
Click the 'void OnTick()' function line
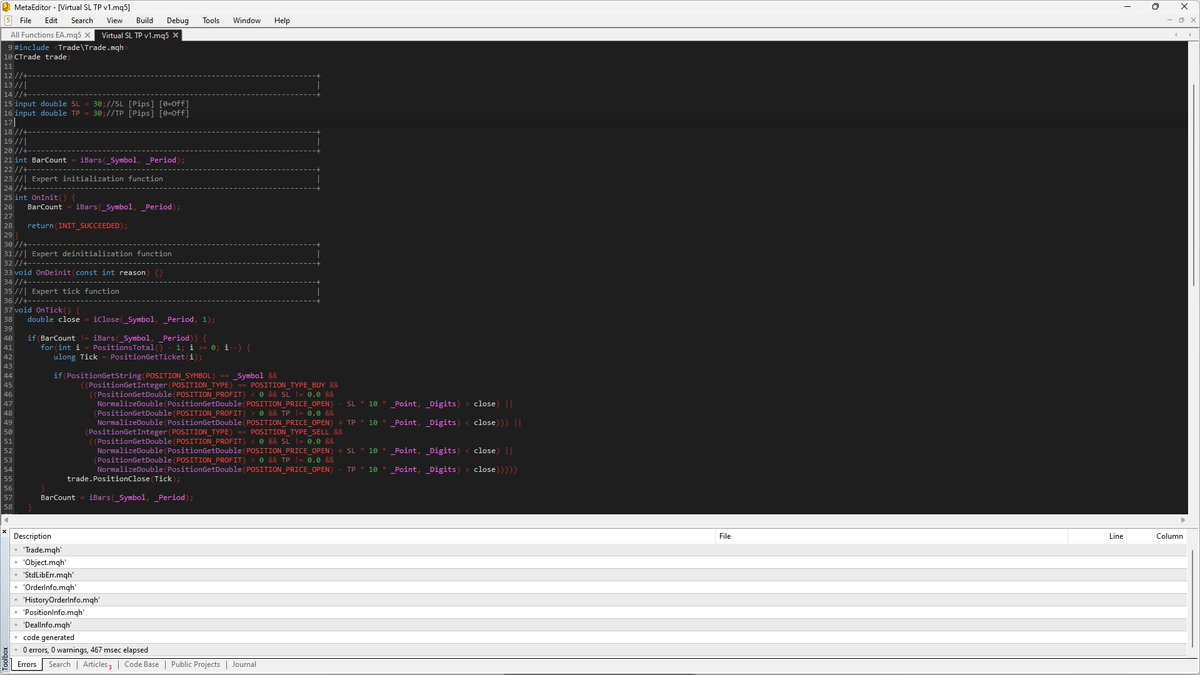(46, 310)
